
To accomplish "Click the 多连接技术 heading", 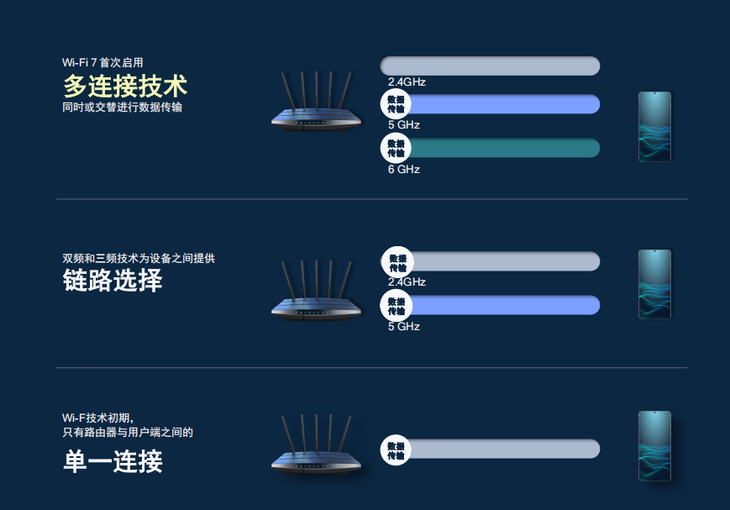I will (x=125, y=85).
